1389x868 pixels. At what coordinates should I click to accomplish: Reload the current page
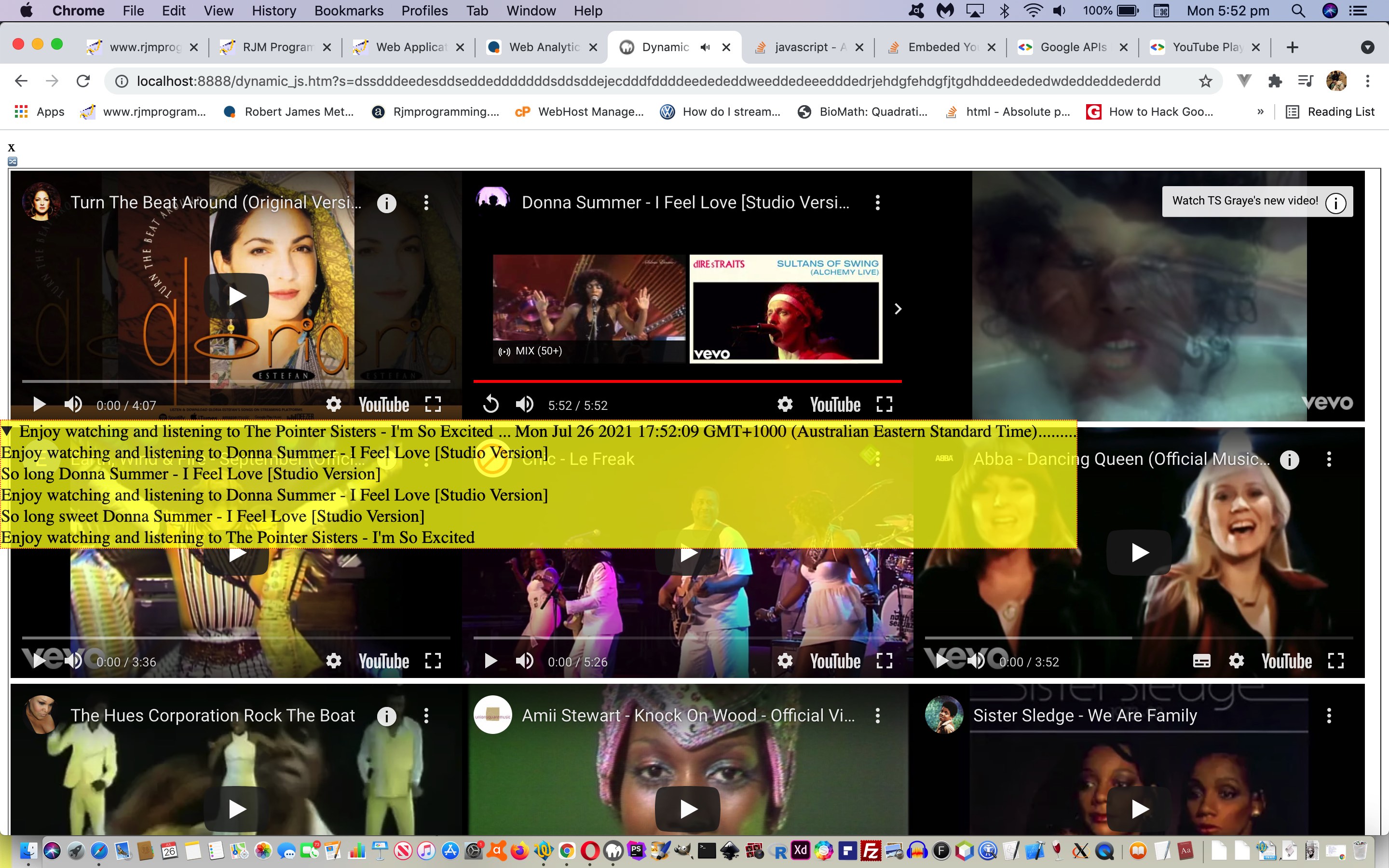[x=83, y=81]
